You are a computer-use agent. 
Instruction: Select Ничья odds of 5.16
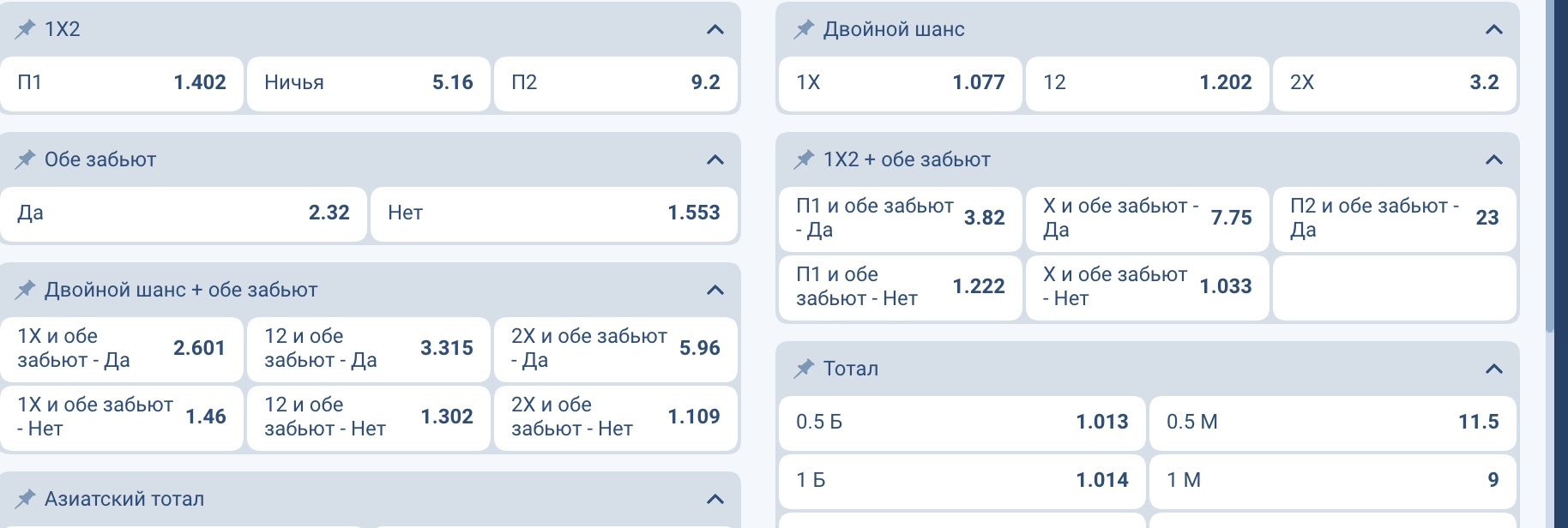(367, 82)
